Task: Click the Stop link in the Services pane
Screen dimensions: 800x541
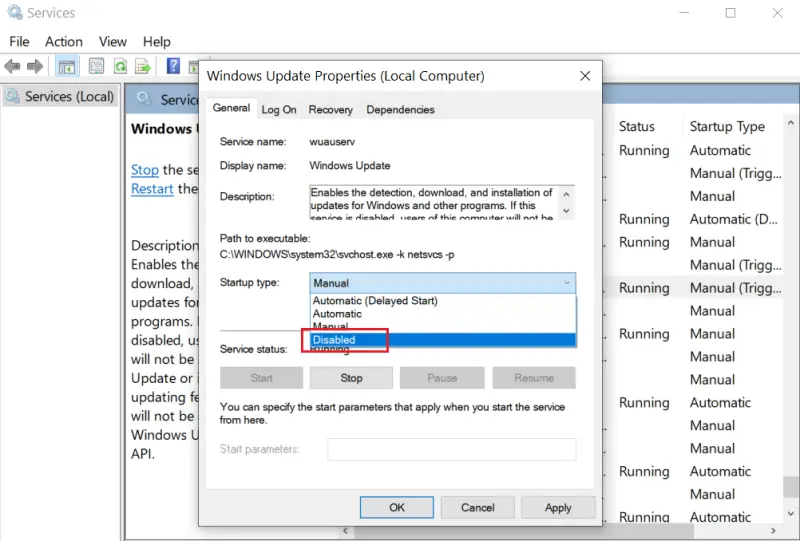Action: tap(145, 170)
